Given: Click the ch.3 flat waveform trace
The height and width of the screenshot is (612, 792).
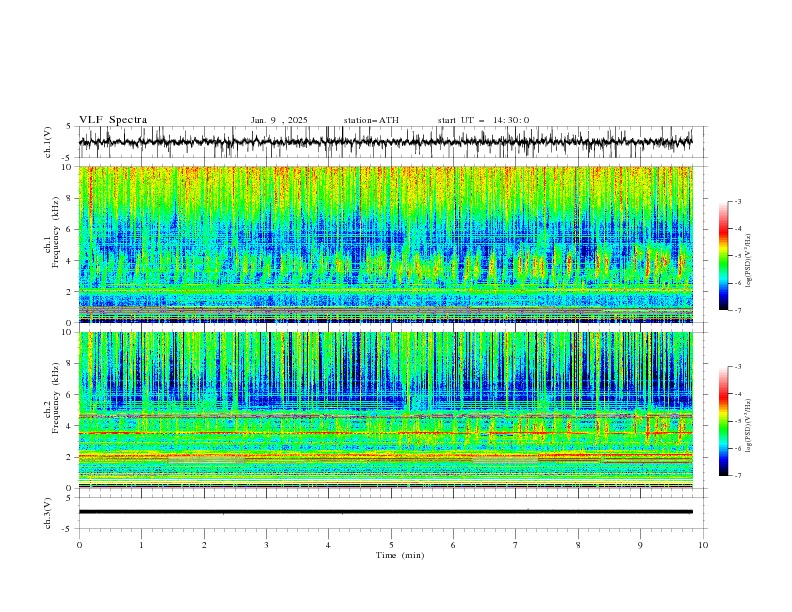Looking at the screenshot, I should click(385, 512).
